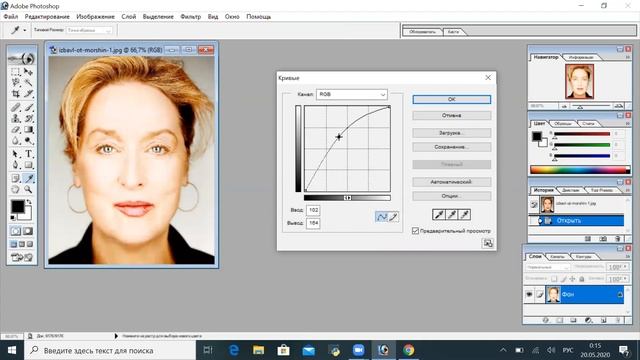Switch to Standard editing mode
640x360 pixels.
pyautogui.click(x=16, y=231)
